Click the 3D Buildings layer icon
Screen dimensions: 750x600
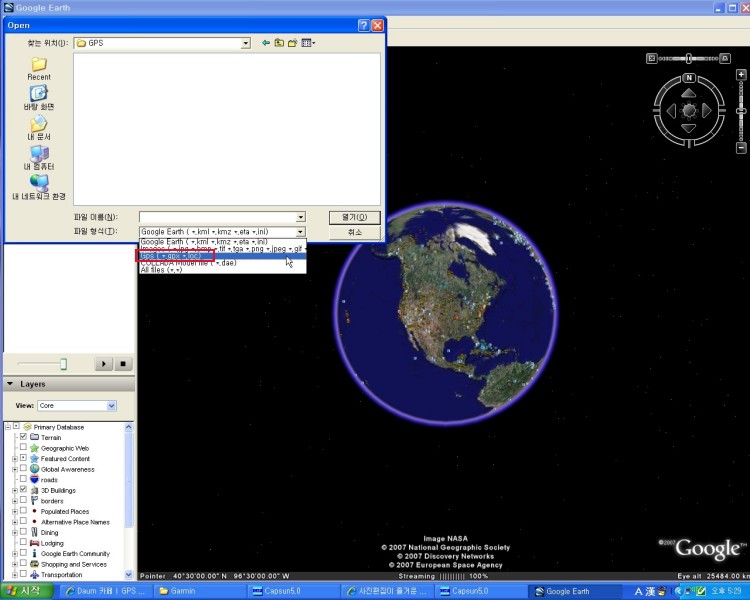[x=34, y=490]
